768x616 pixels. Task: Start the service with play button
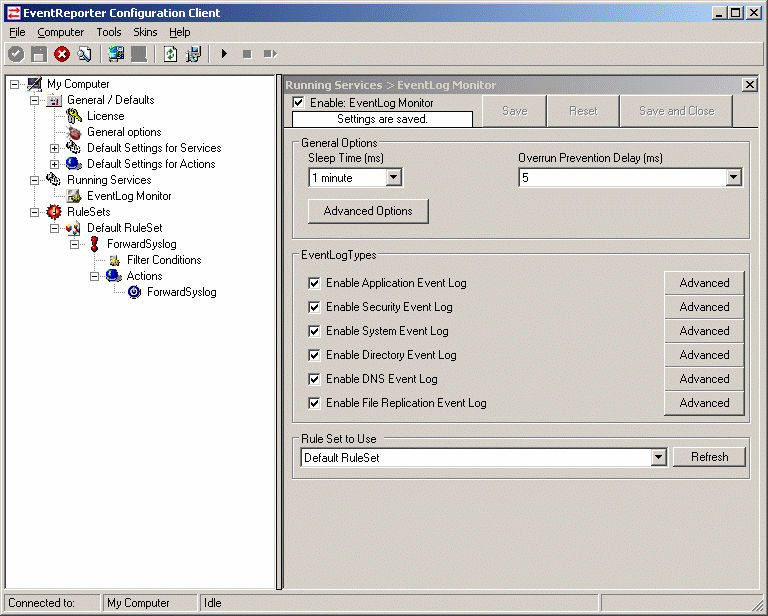coord(224,54)
